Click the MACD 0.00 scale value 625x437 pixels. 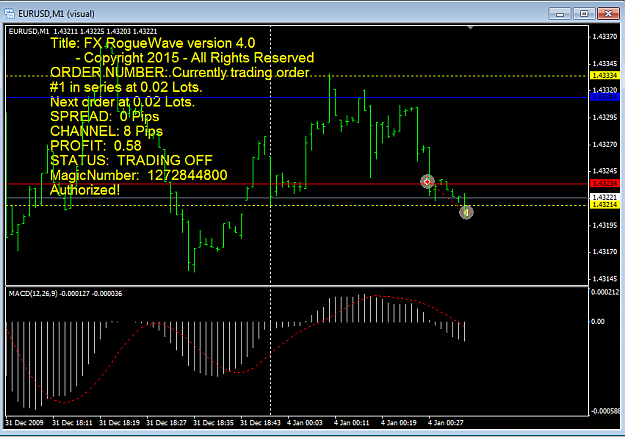pyautogui.click(x=597, y=321)
